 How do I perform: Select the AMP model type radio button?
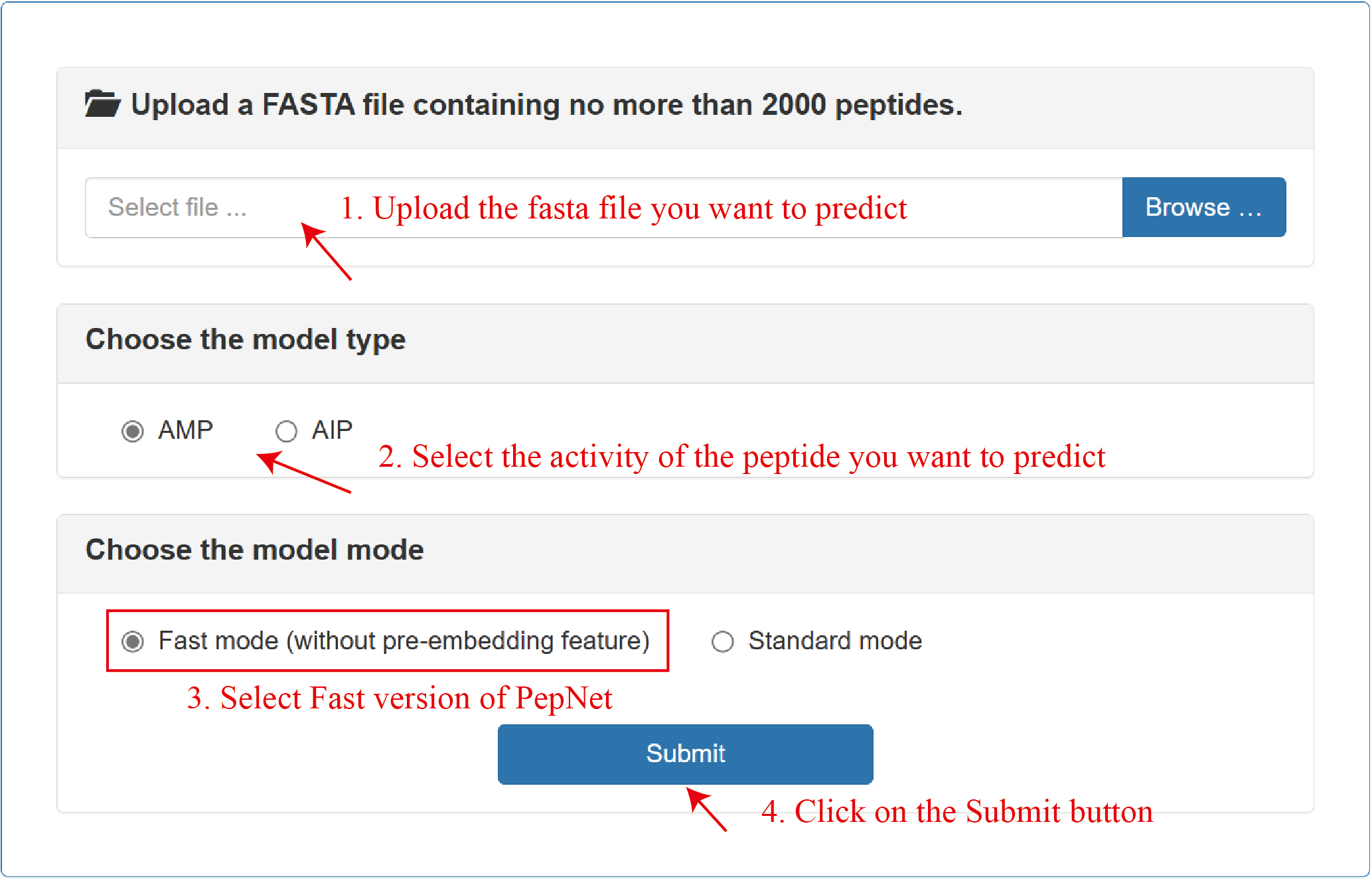[133, 432]
